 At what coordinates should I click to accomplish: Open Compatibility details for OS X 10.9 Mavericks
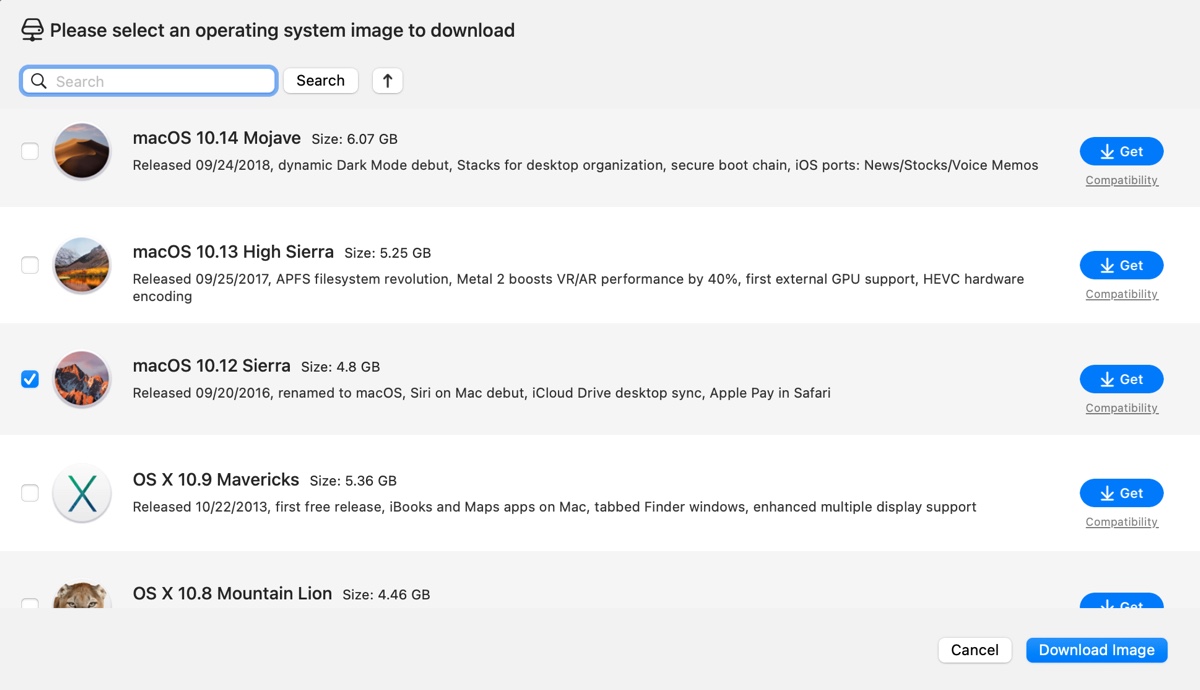[x=1121, y=521]
